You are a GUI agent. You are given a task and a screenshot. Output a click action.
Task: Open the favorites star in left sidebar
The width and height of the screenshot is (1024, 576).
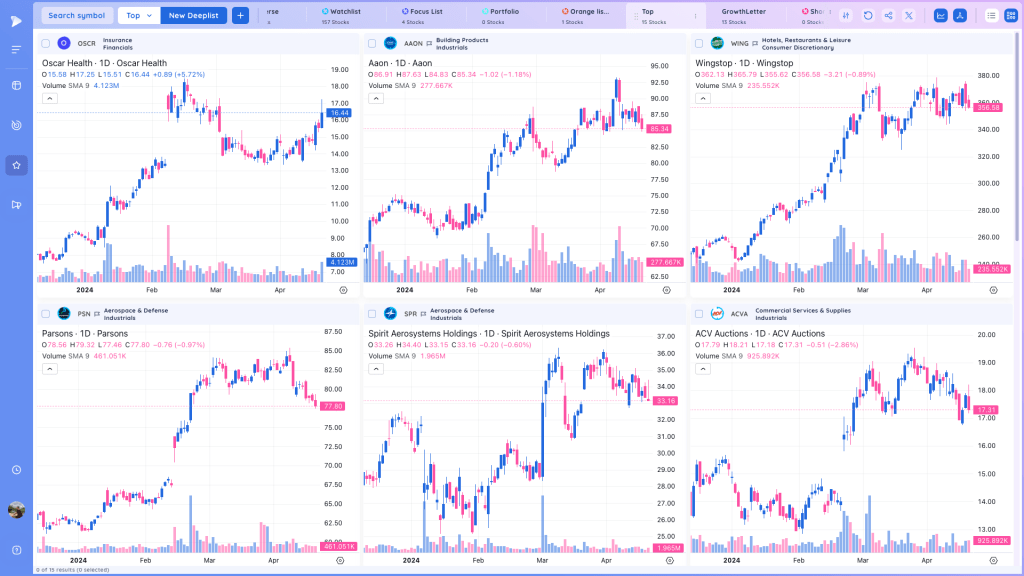16,165
